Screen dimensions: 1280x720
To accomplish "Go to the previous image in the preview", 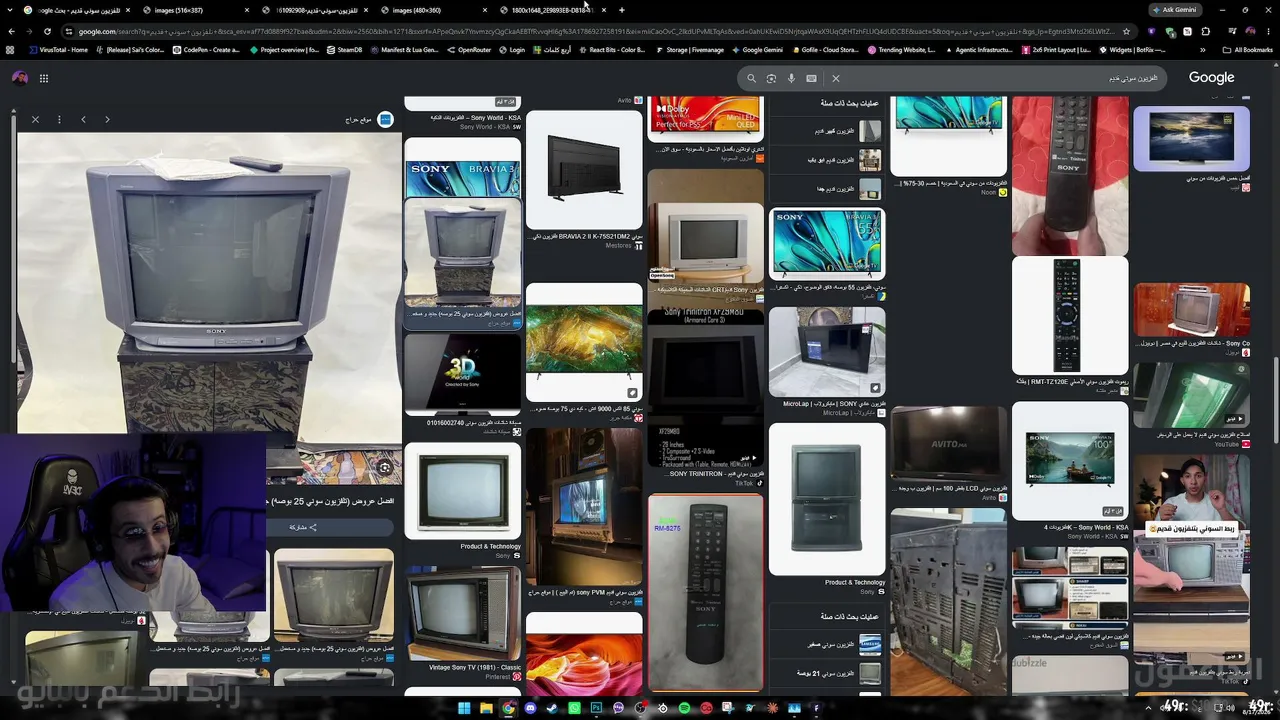I will coord(83,120).
